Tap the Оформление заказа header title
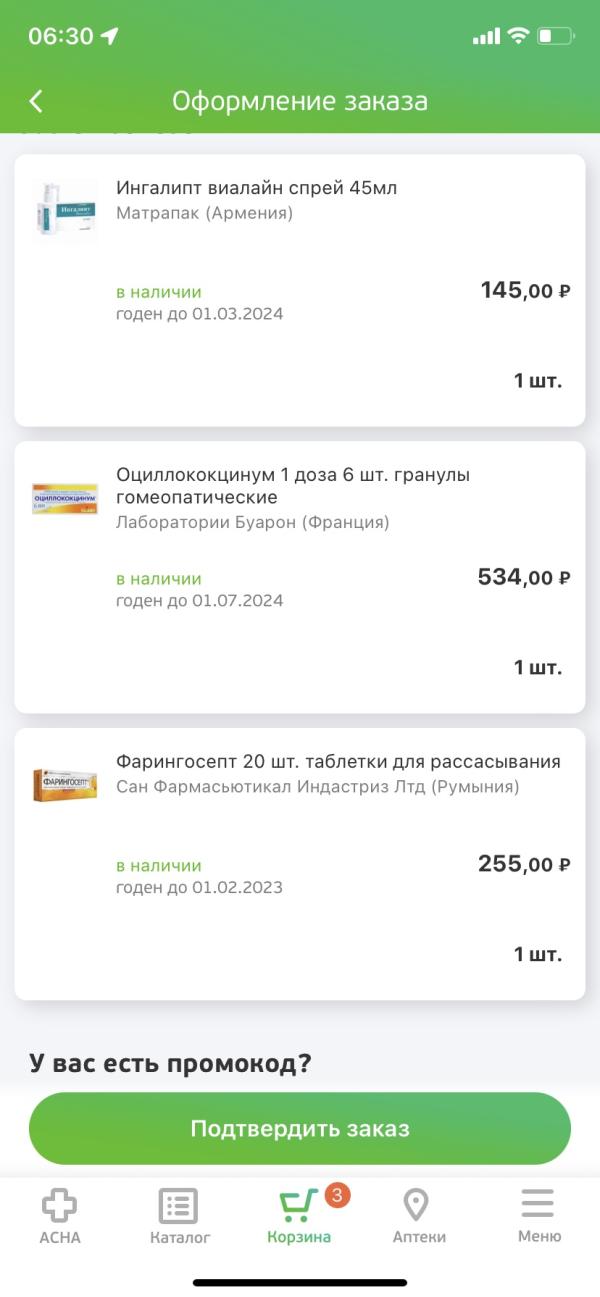 300,101
